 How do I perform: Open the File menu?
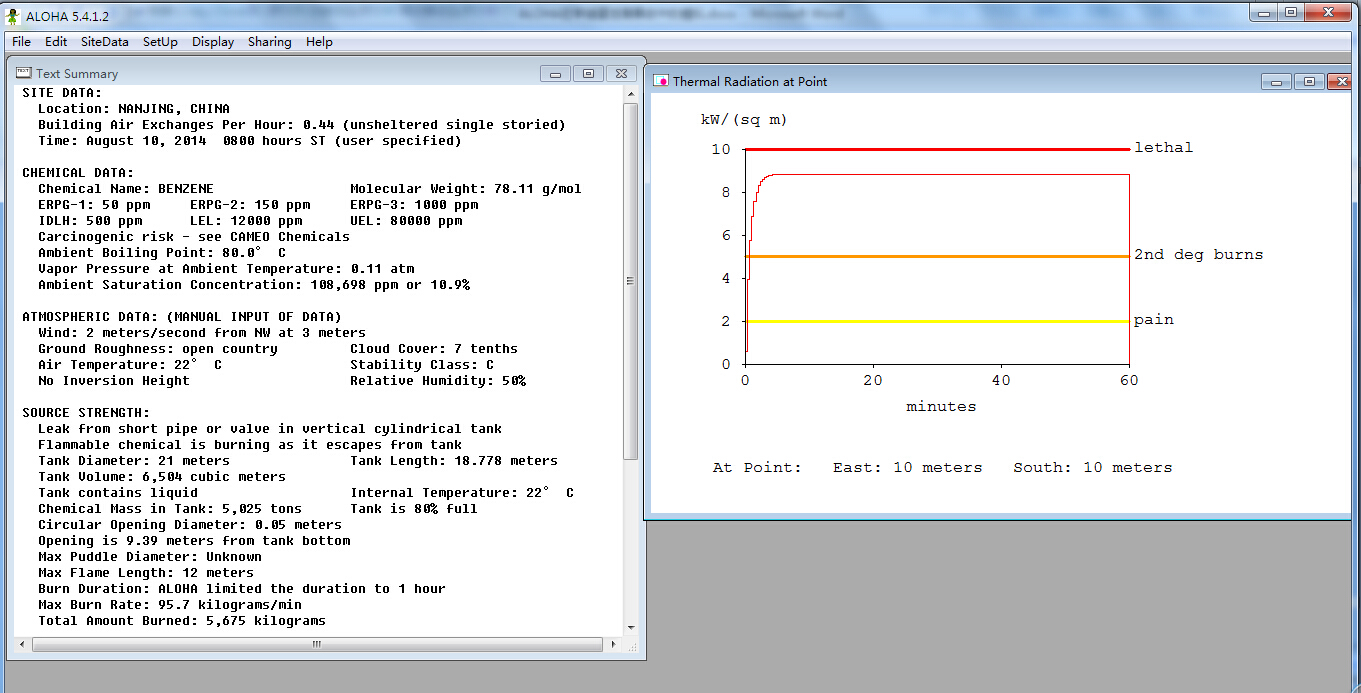[21, 42]
